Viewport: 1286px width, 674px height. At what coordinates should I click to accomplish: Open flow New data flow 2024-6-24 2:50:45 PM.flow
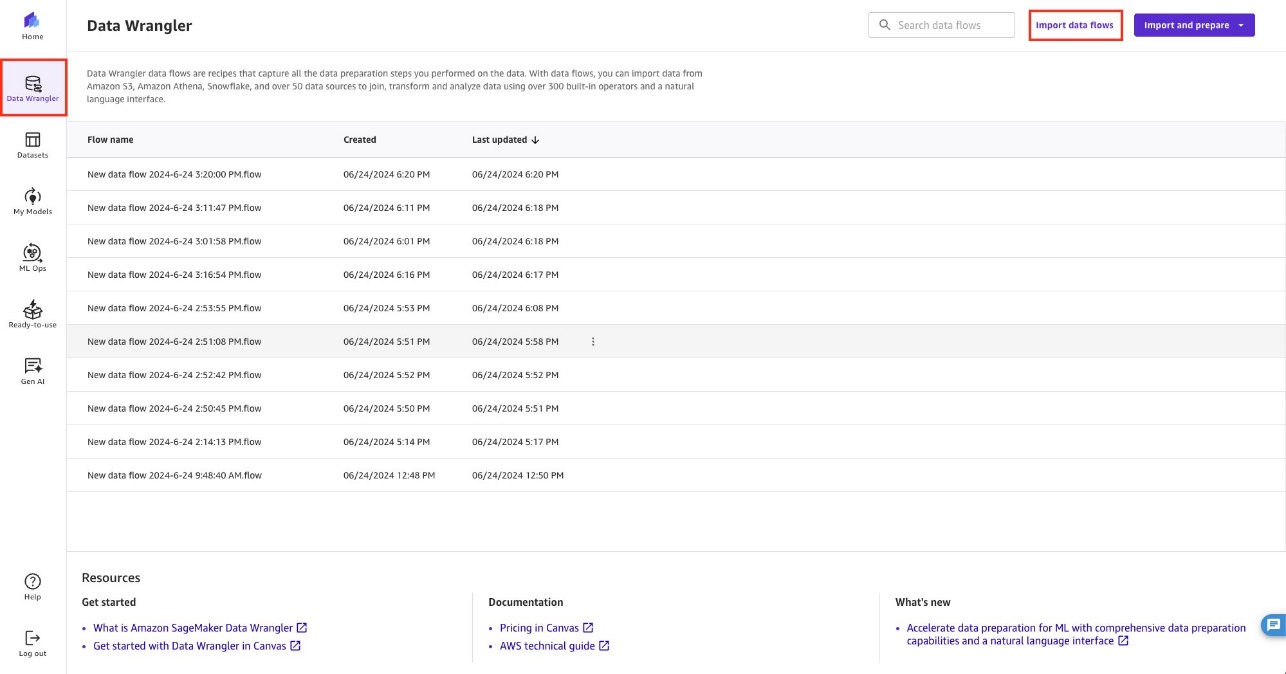[174, 409]
